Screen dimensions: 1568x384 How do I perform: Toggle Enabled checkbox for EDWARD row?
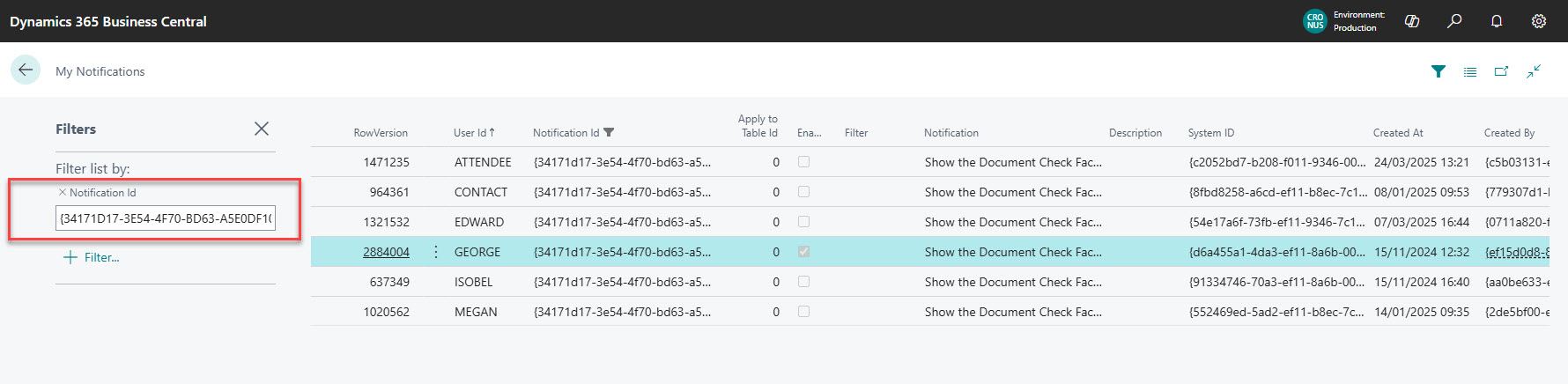pyautogui.click(x=803, y=222)
